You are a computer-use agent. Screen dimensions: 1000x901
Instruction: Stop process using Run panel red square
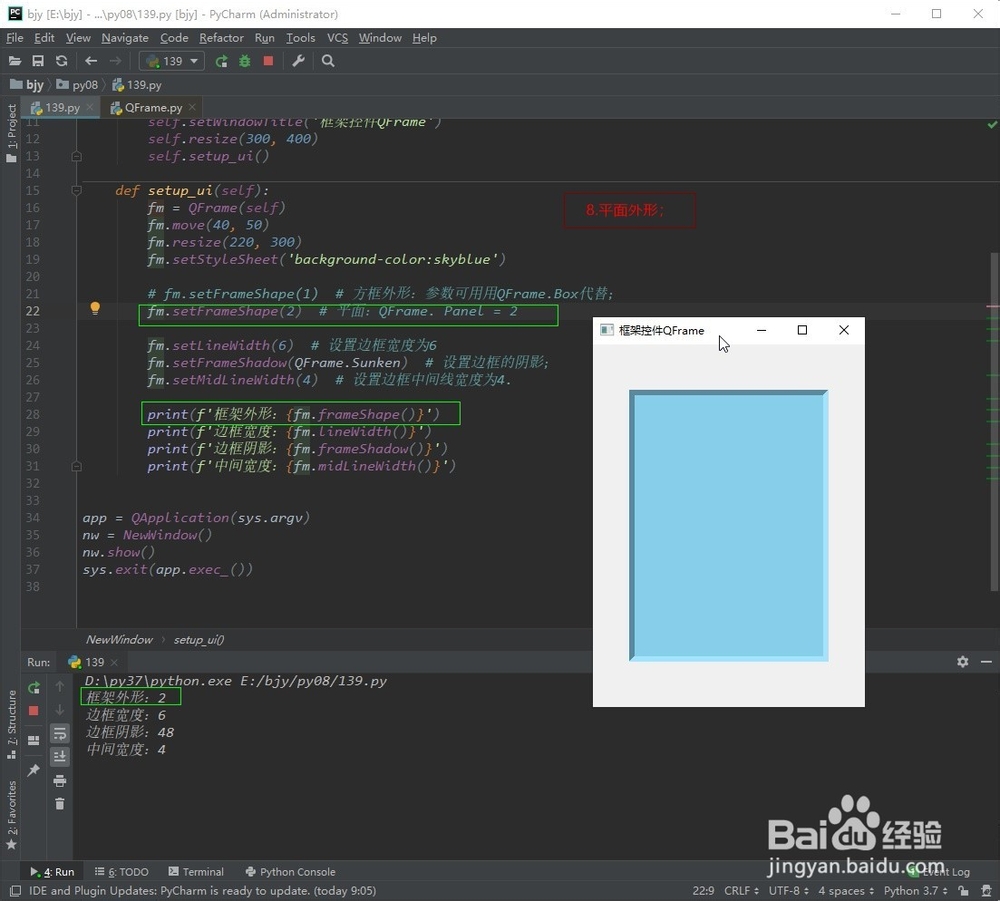pos(34,710)
